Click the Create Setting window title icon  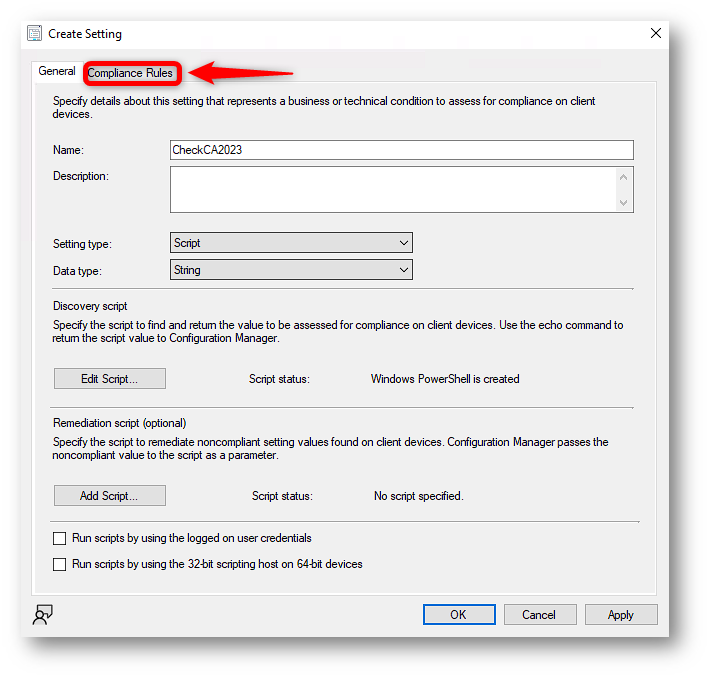point(34,34)
